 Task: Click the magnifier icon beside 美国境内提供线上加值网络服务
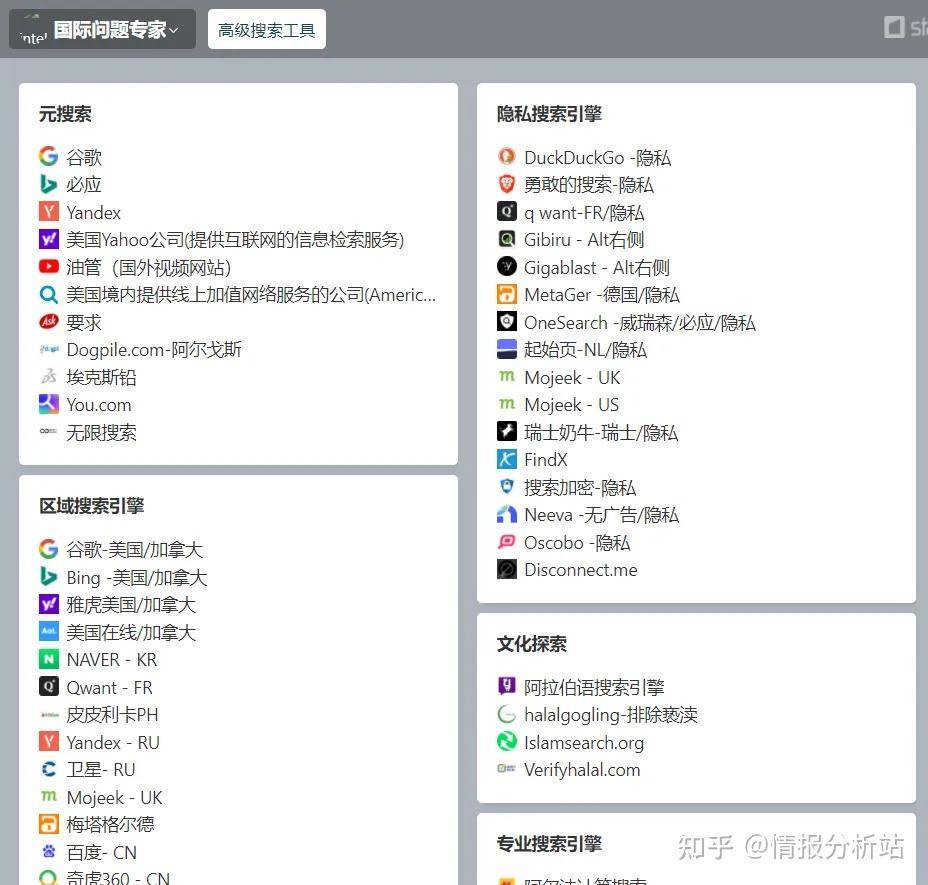(x=49, y=294)
